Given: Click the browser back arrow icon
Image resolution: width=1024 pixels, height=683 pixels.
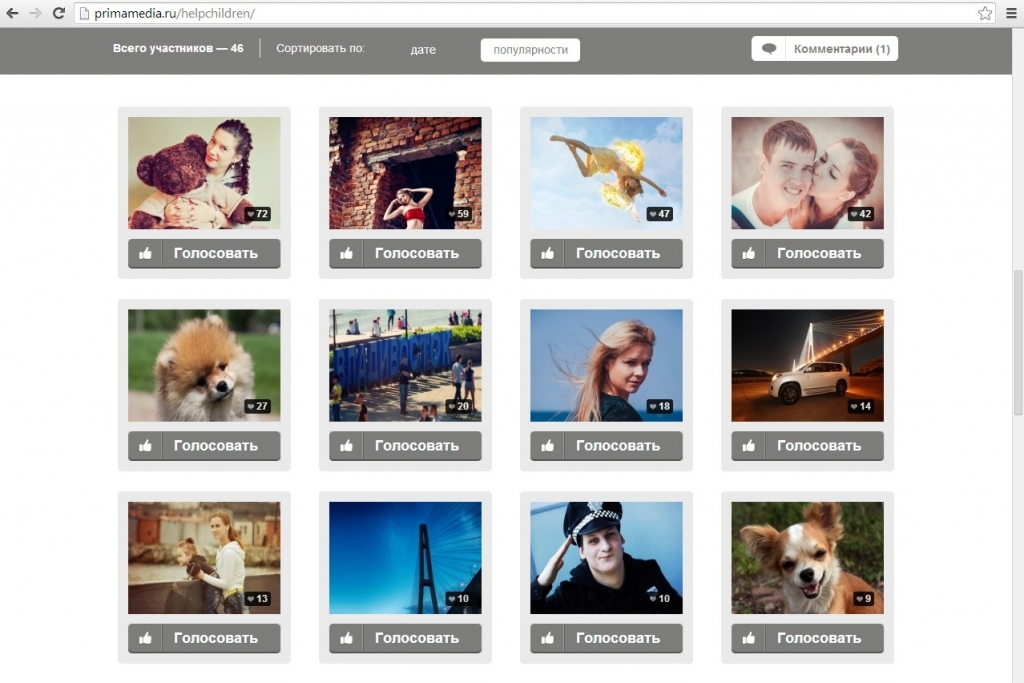Looking at the screenshot, I should pyautogui.click(x=12, y=13).
